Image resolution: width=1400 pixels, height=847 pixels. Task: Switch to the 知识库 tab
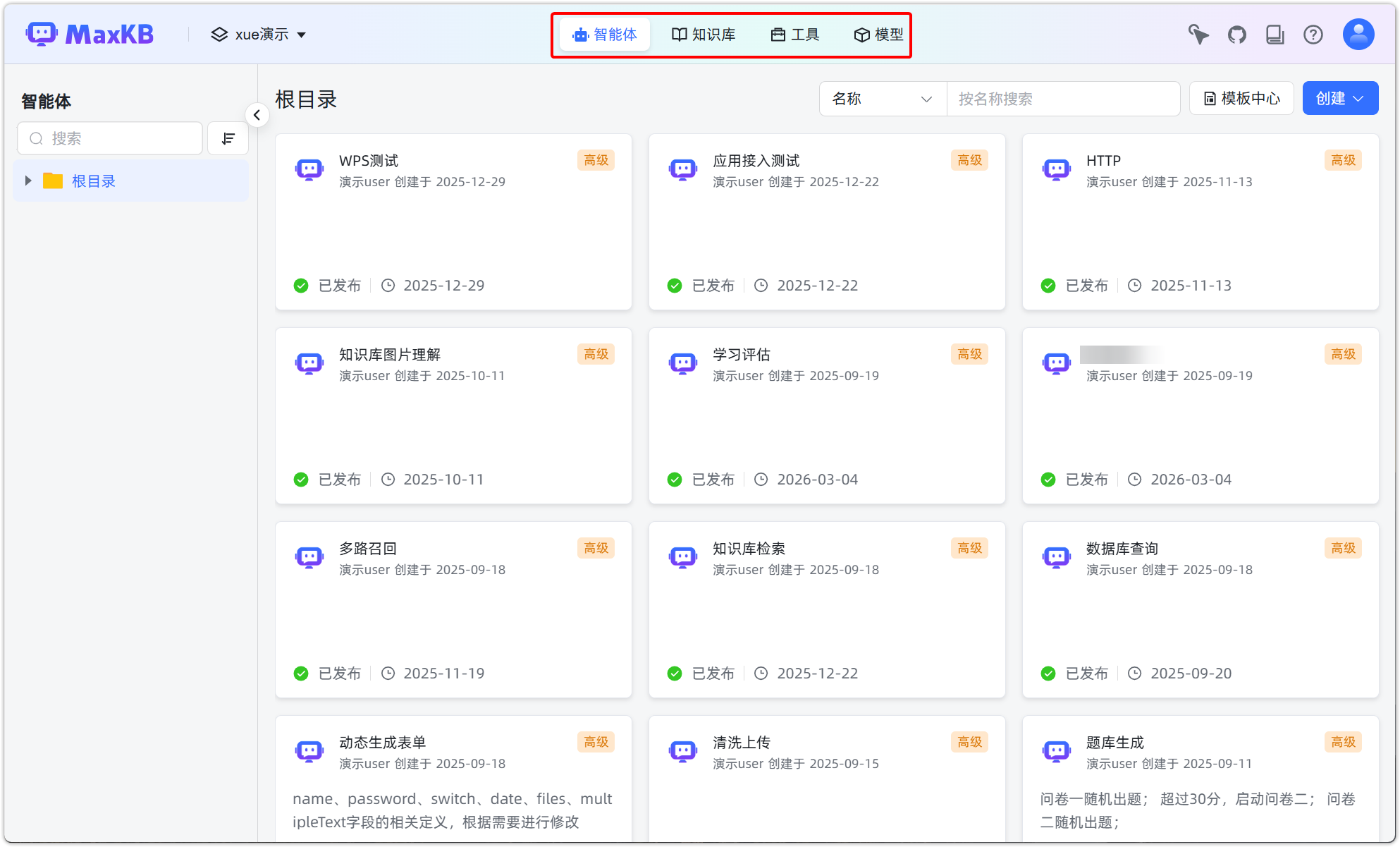pos(704,34)
